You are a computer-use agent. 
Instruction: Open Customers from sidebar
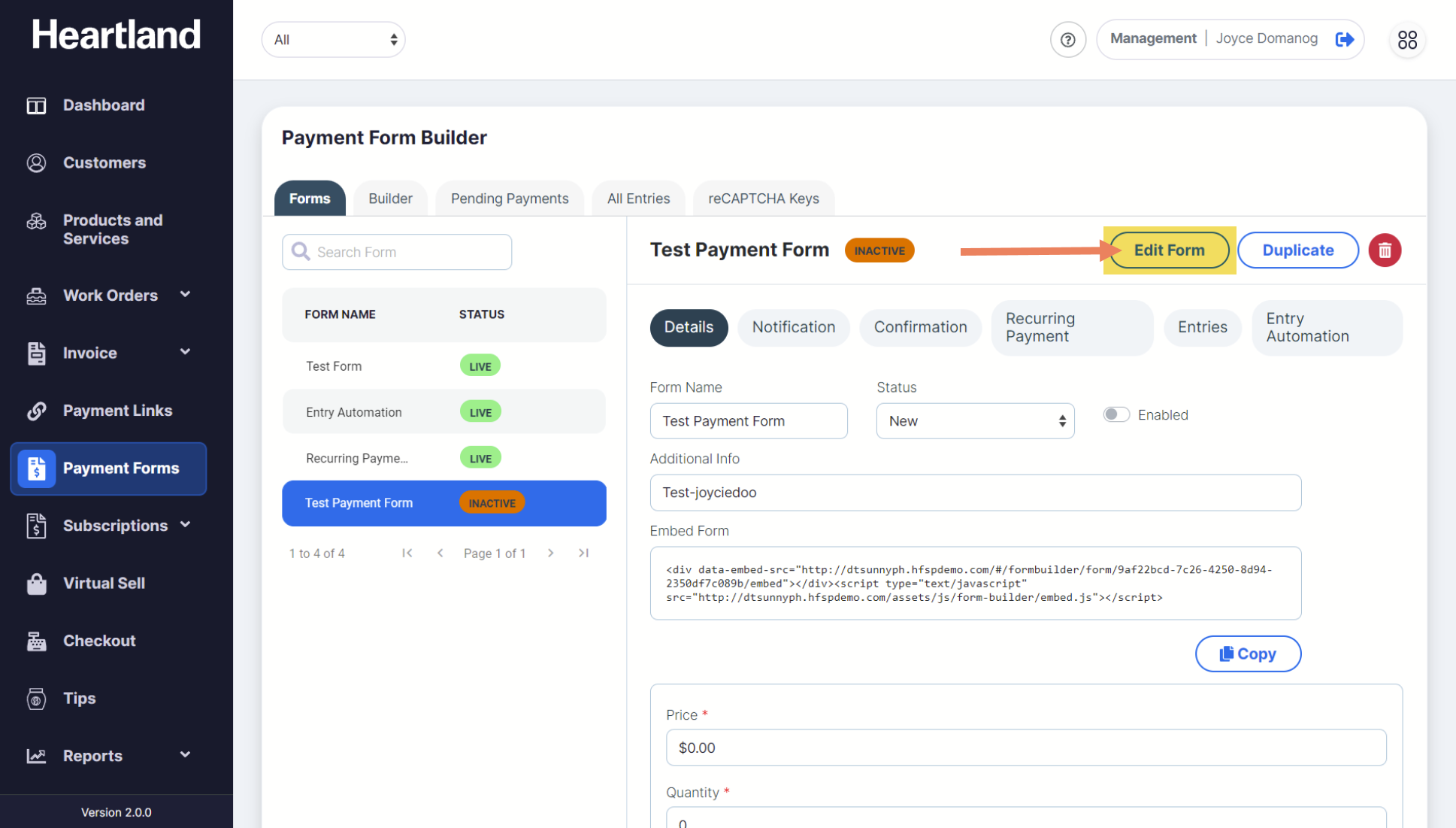point(104,162)
